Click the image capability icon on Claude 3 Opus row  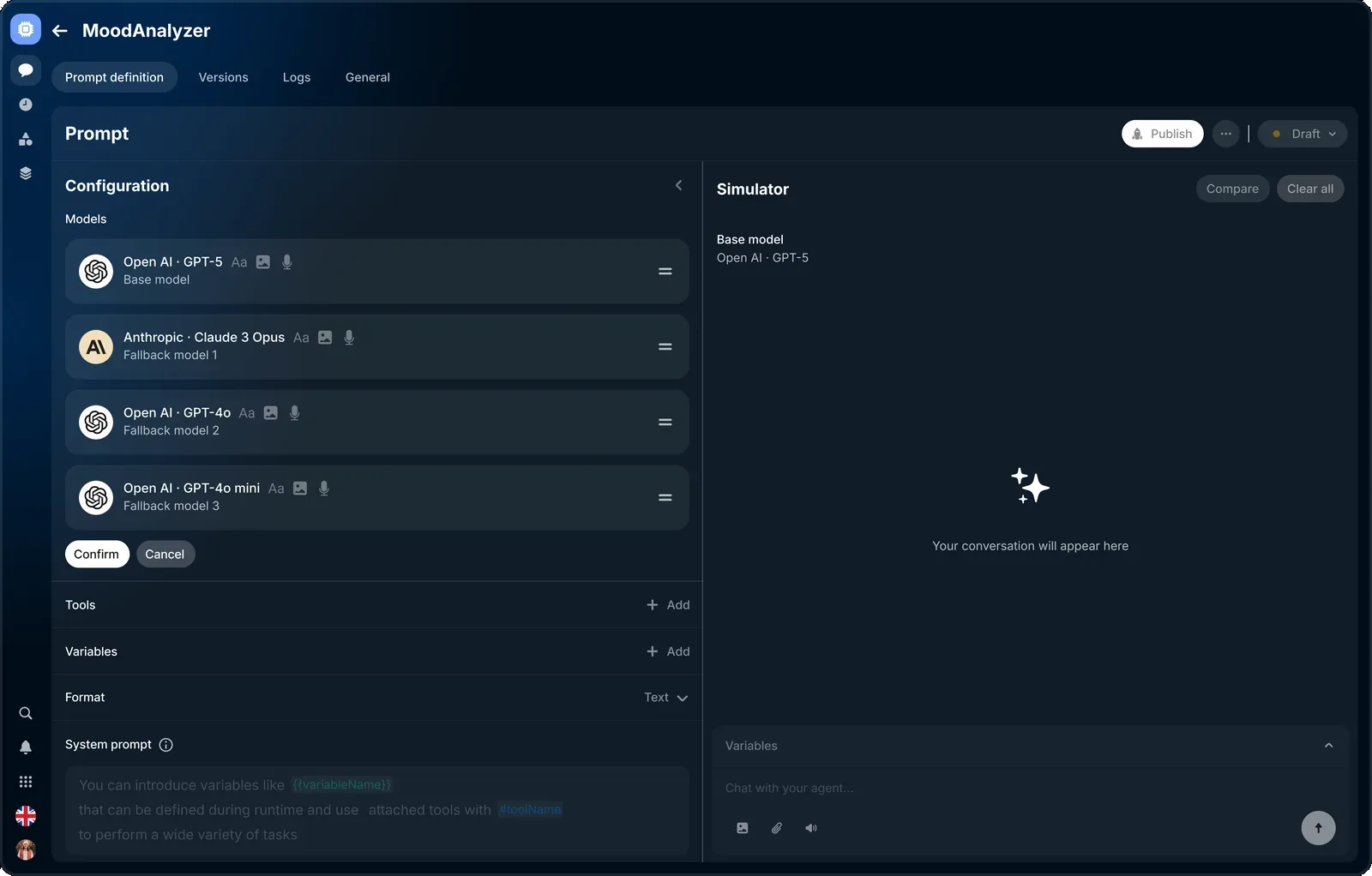(325, 338)
